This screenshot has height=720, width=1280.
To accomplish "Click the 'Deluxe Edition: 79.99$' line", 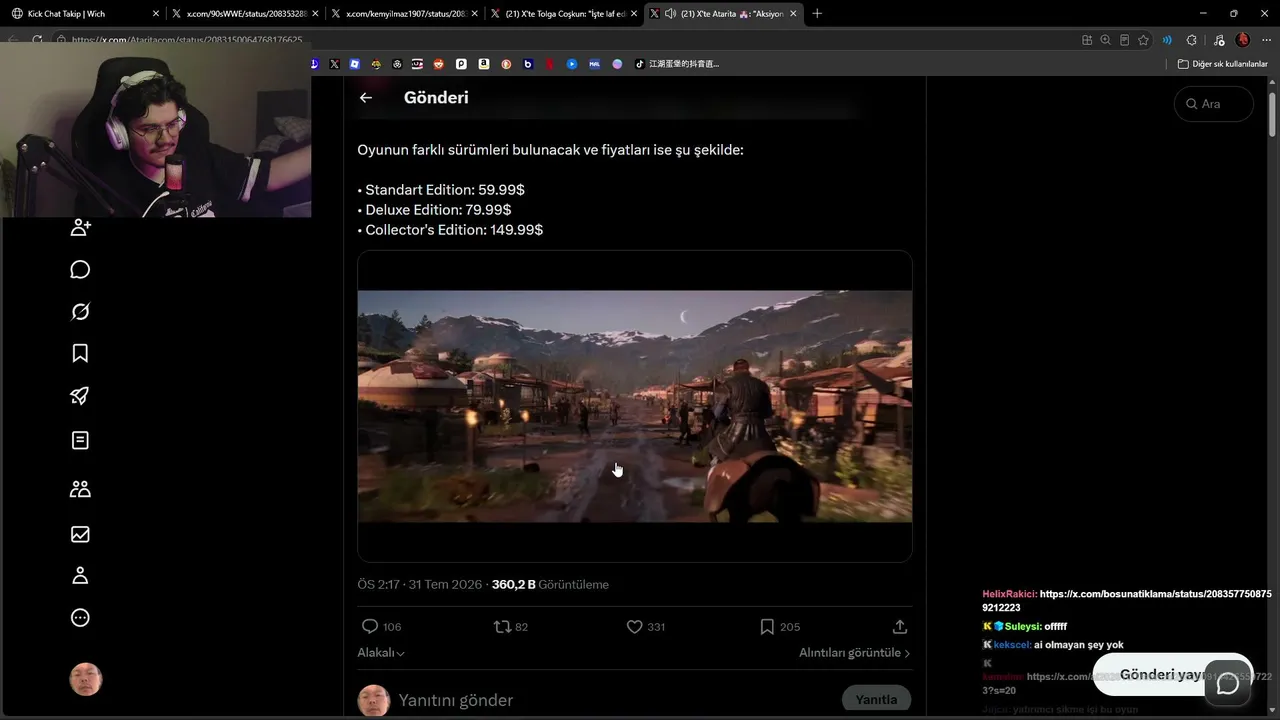I will pos(434,210).
